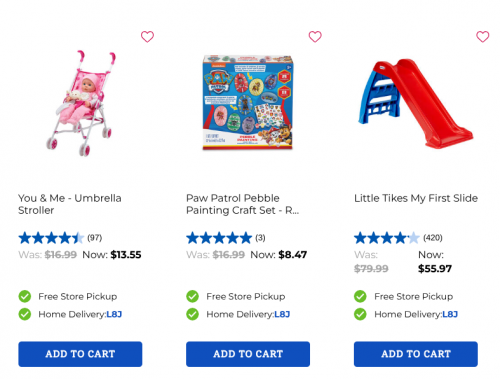The height and width of the screenshot is (379, 500).
Task: Change L8J postal code under slide delivery
Action: coord(450,314)
